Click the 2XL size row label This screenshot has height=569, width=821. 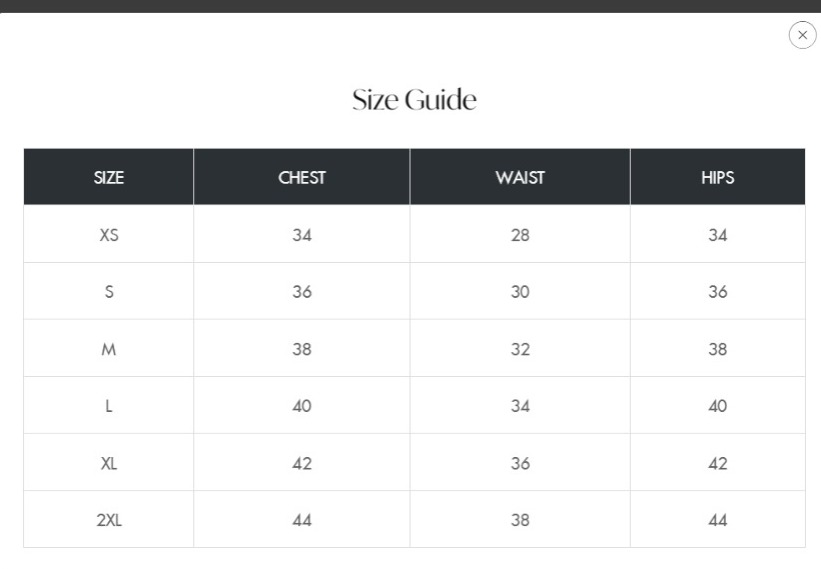109,520
